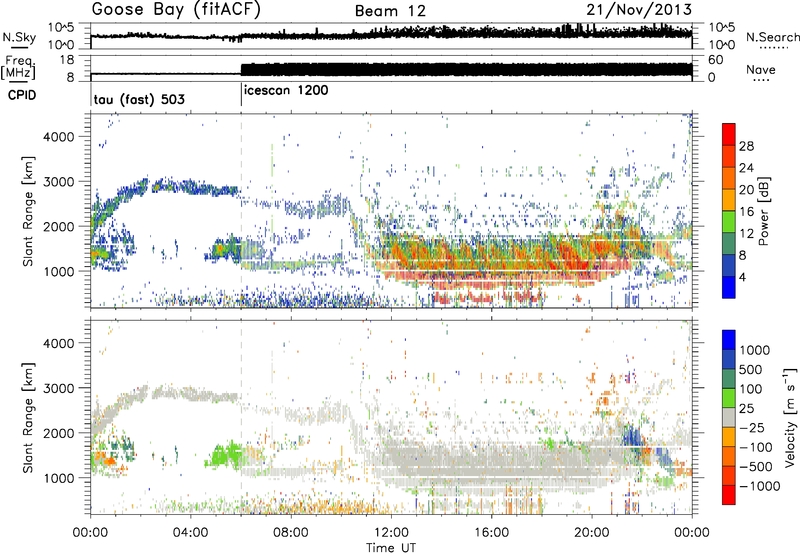Click the −1000 tick on Velocity colorbar
The height and width of the screenshot is (554, 800).
pos(759,486)
